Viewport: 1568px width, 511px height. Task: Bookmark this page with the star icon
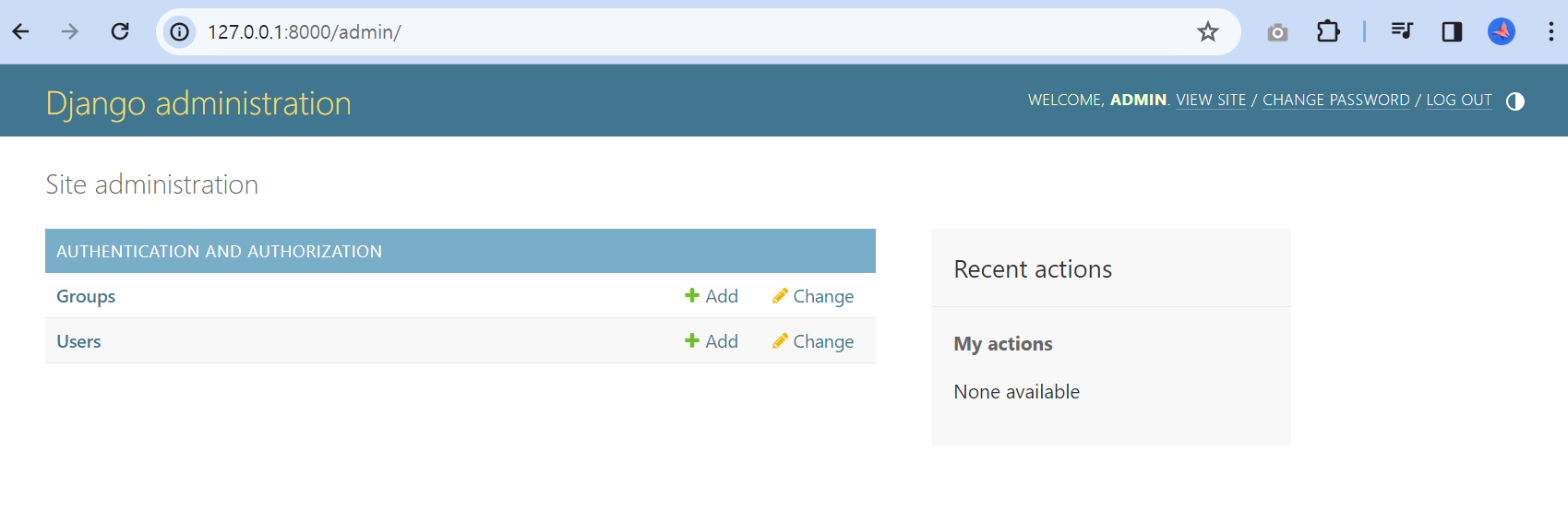pos(1208,32)
